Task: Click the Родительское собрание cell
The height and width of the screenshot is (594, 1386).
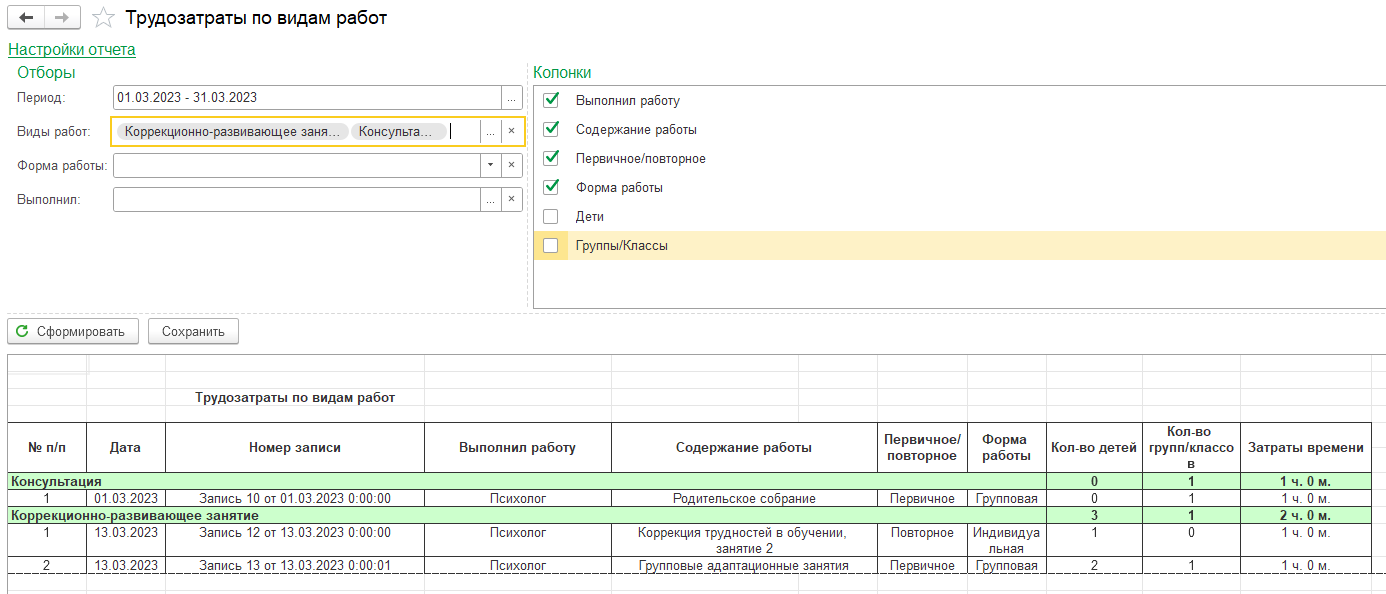Action: 744,498
